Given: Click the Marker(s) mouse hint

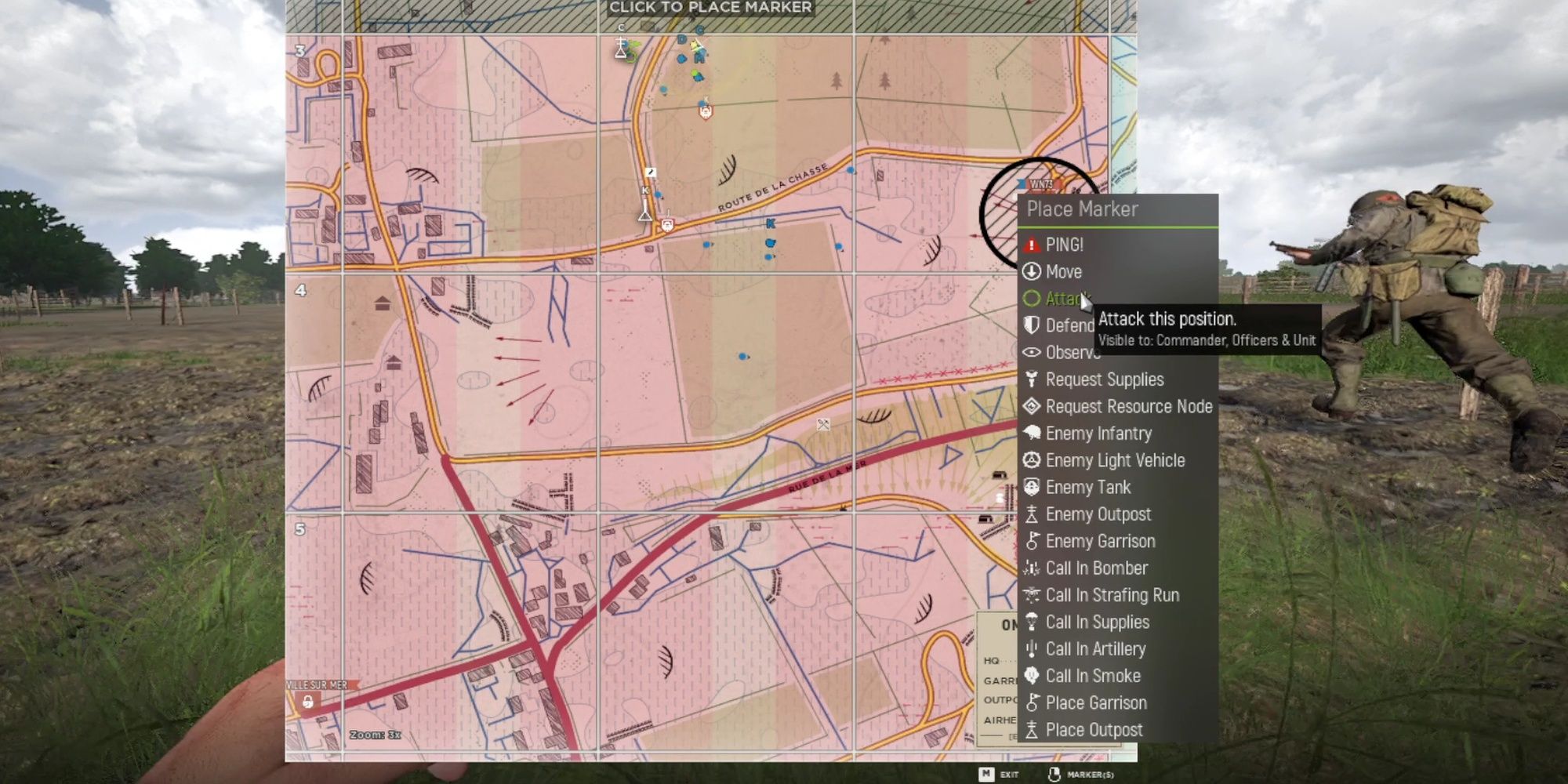Looking at the screenshot, I should (1080, 775).
